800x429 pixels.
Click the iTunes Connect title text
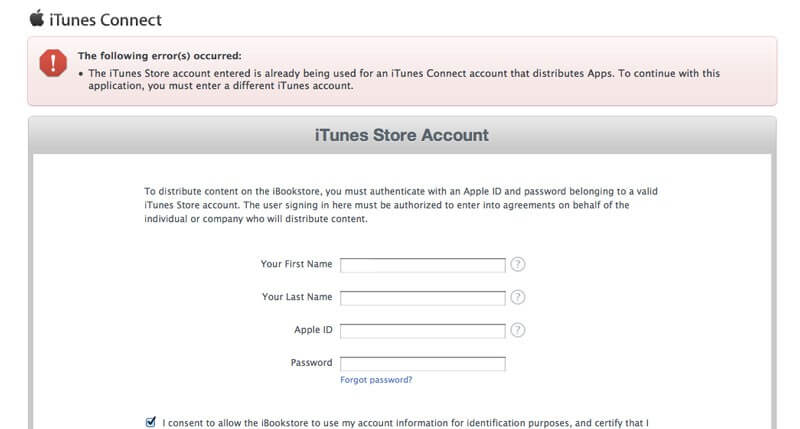point(105,20)
